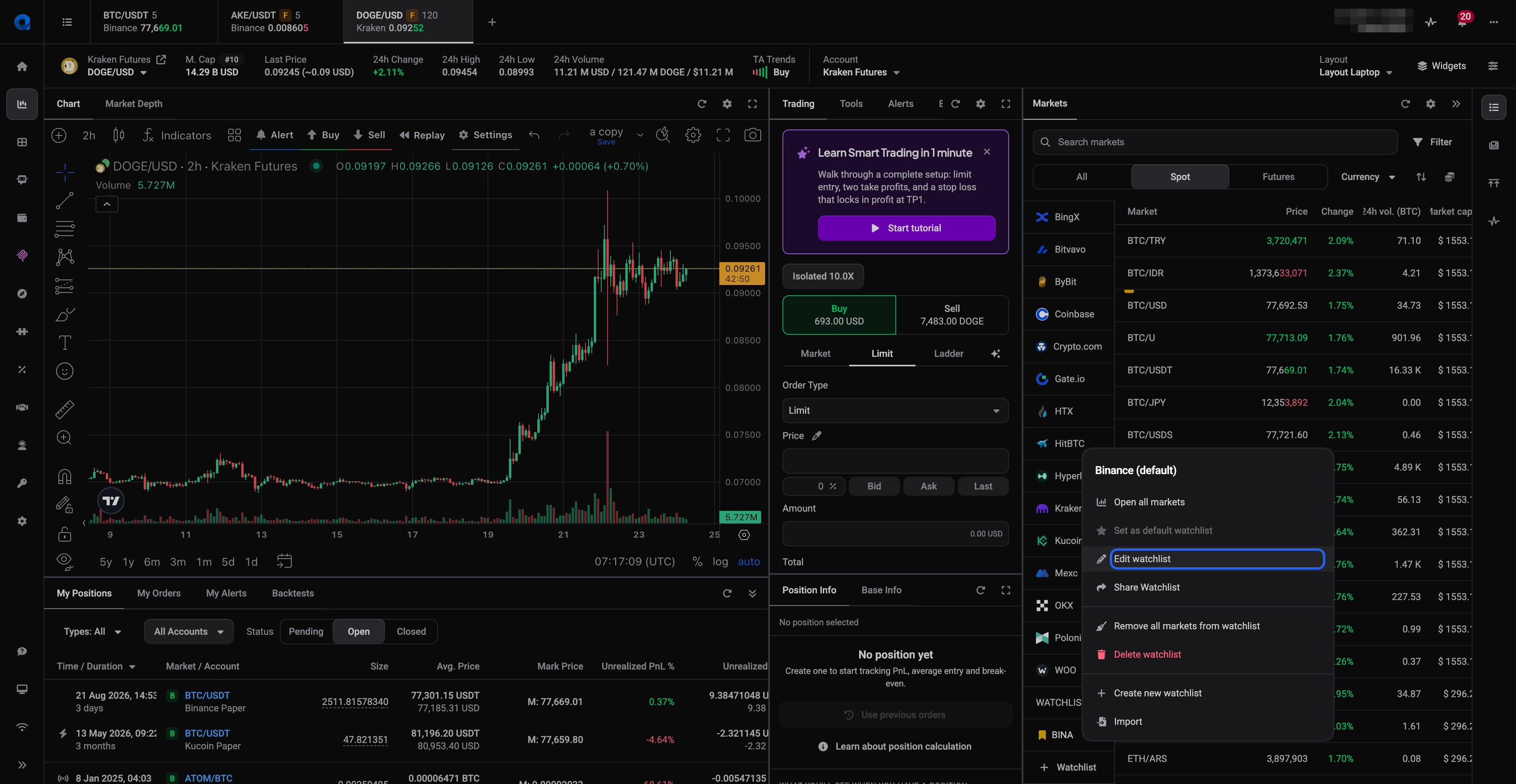The width and height of the screenshot is (1516, 784).
Task: Start the Smart Trading tutorial
Action: (906, 228)
